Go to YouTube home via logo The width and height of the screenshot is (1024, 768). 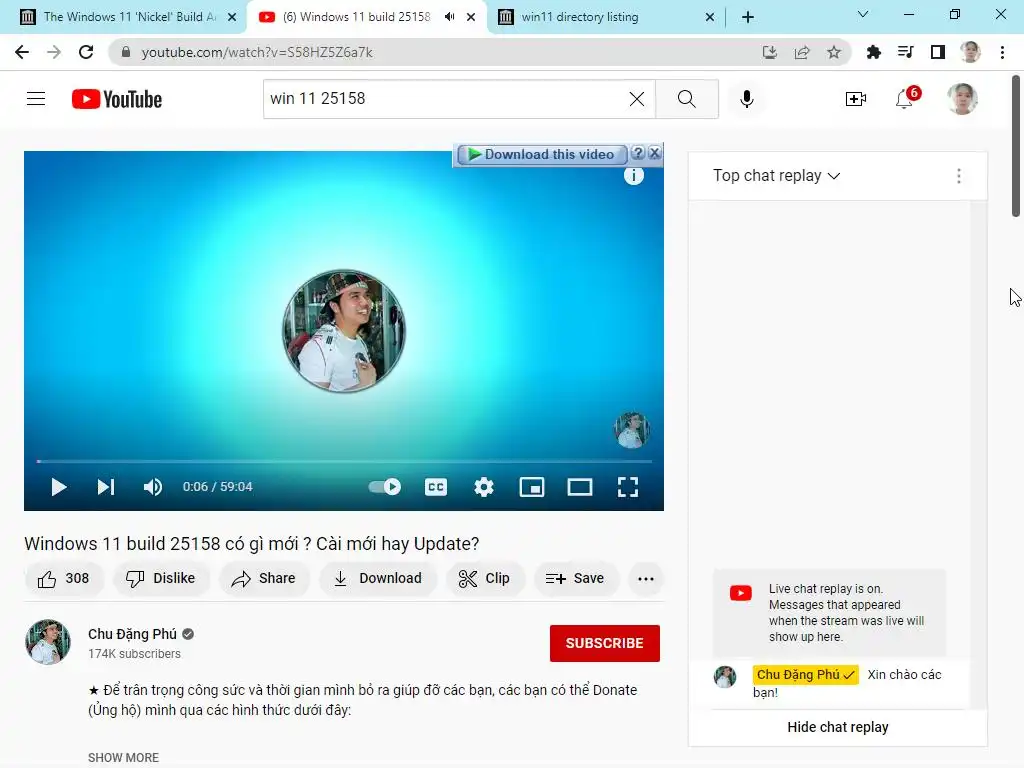(x=117, y=99)
